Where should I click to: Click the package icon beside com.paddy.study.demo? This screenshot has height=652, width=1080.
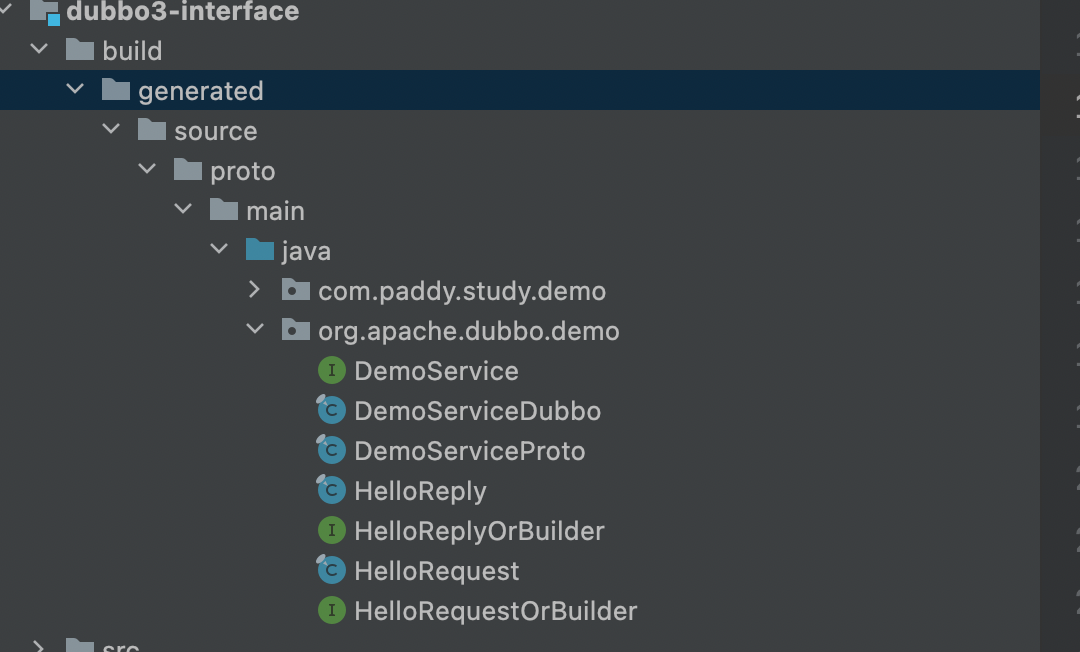tap(295, 290)
